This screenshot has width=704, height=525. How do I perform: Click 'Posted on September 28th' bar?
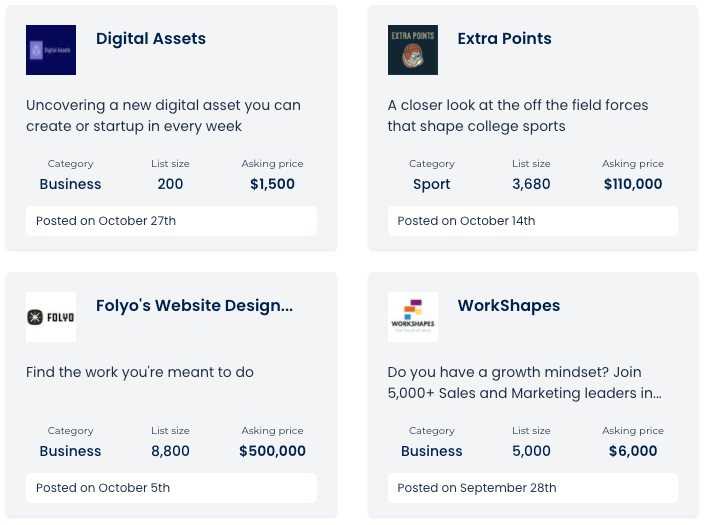click(x=532, y=488)
